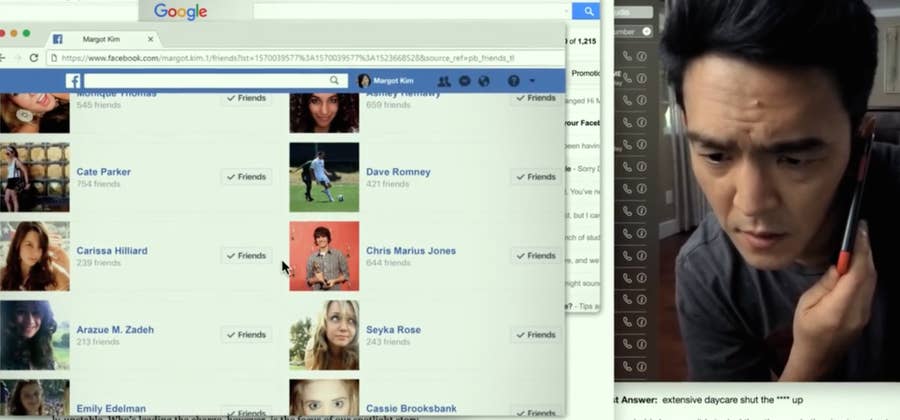
Task: Click the blue Google search button
Action: pyautogui.click(x=585, y=11)
